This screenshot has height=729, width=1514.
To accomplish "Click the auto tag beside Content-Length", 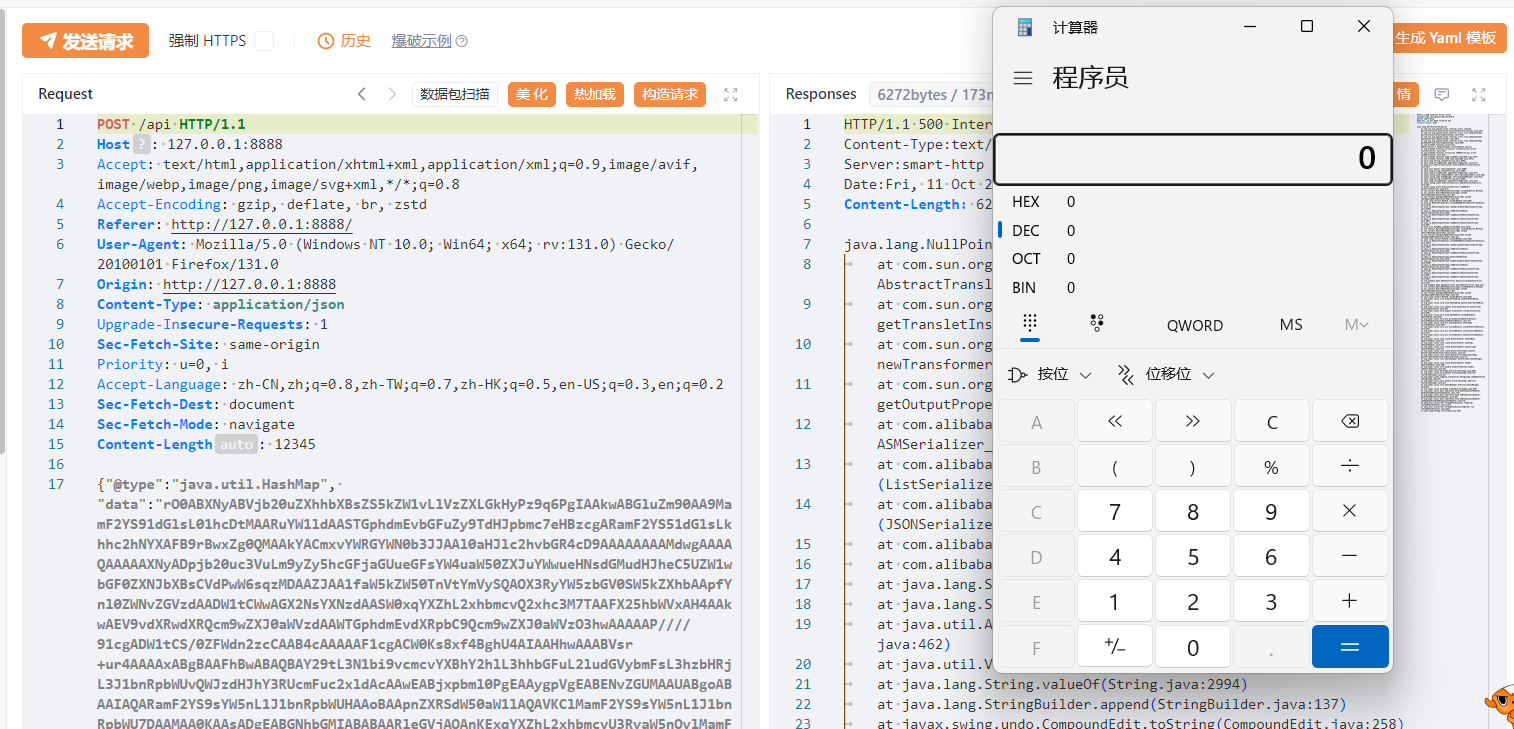I will [237, 444].
